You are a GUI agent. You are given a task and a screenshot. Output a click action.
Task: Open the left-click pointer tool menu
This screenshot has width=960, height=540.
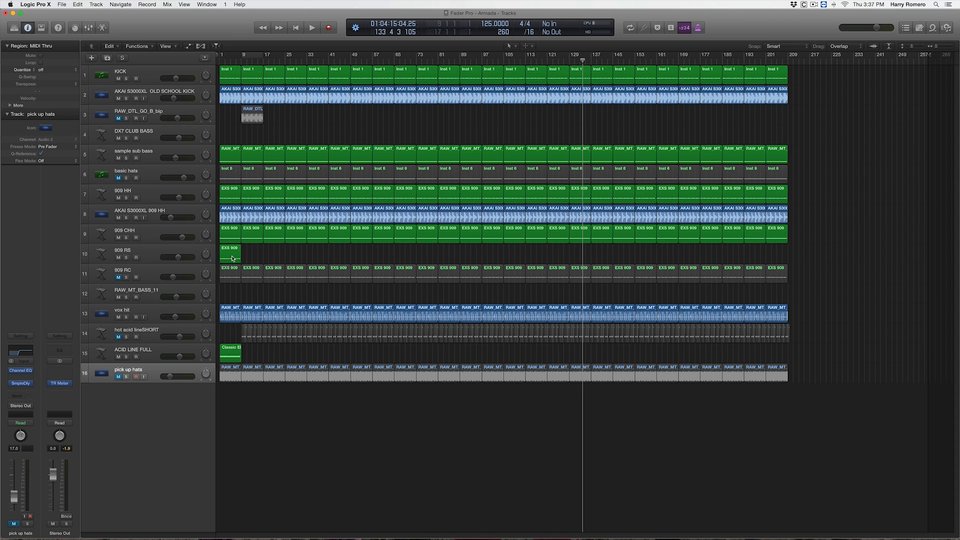[x=511, y=46]
